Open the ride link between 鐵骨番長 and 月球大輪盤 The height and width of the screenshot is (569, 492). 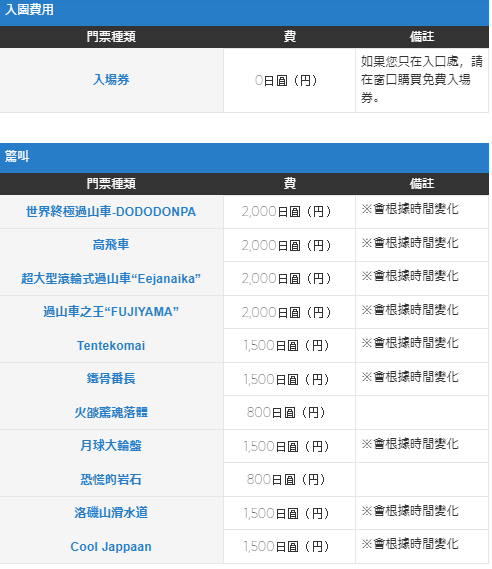pos(111,412)
